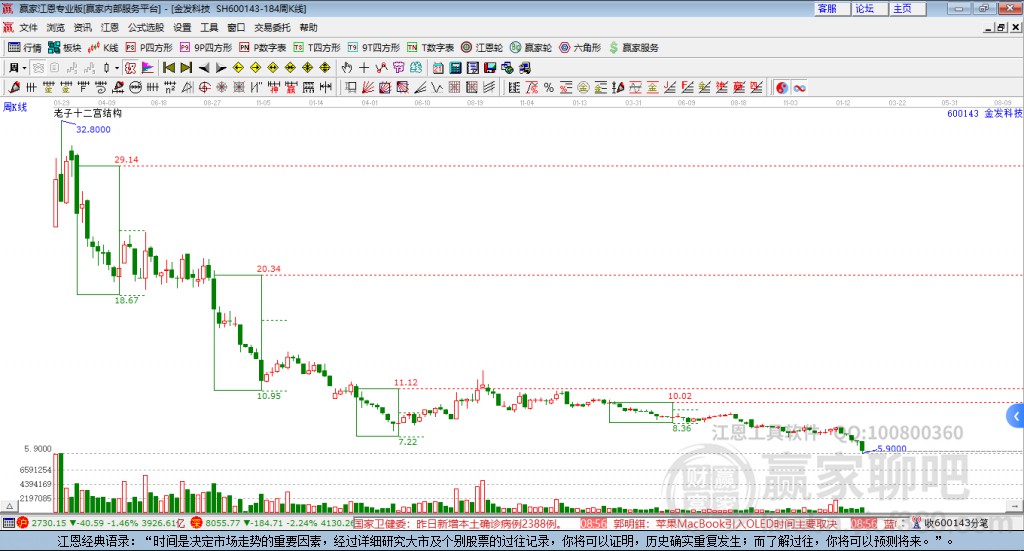Click the save floppy disk icon
The width and height of the screenshot is (1024, 551).
pyautogui.click(x=490, y=68)
